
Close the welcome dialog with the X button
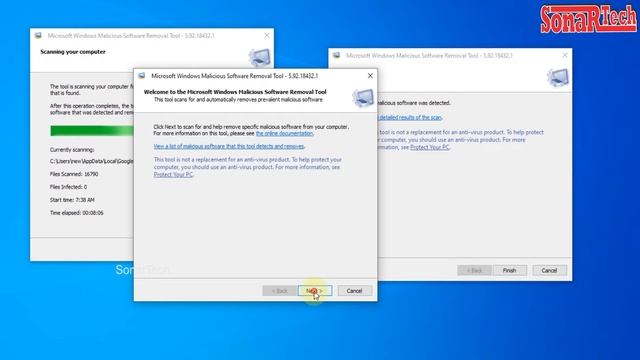pyautogui.click(x=370, y=76)
